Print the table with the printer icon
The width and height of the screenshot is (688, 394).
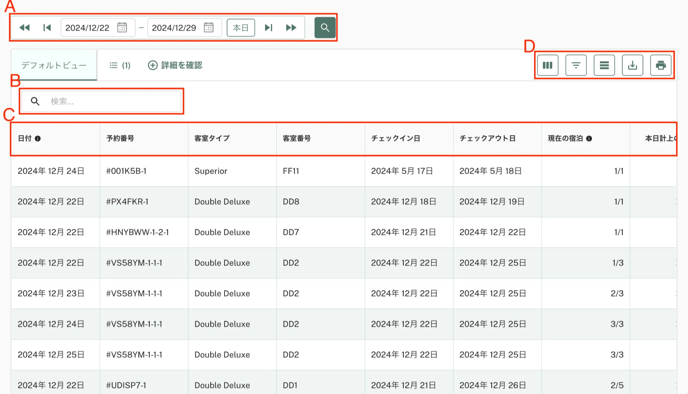661,65
